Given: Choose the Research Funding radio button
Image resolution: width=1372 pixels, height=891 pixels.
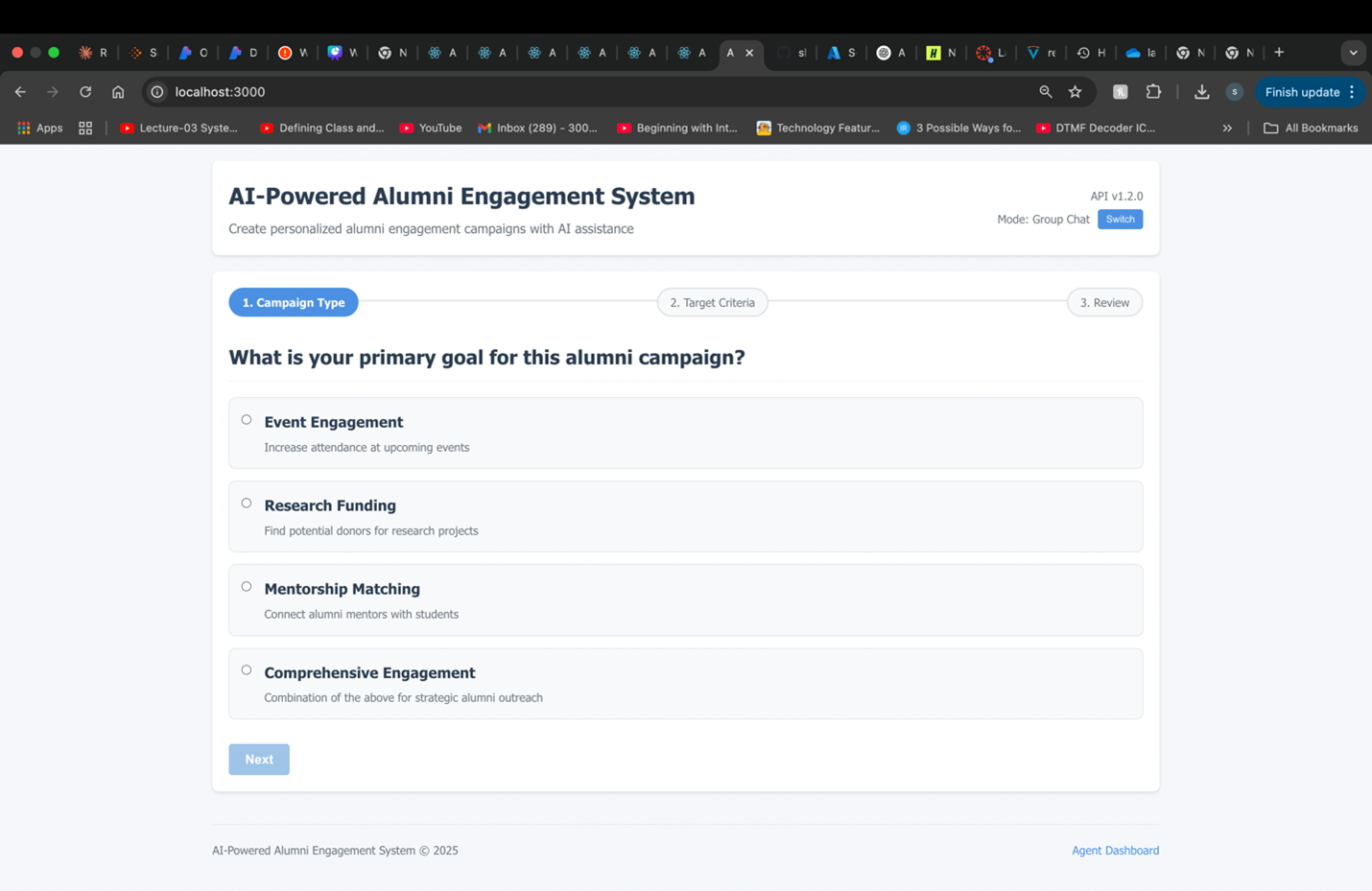Looking at the screenshot, I should click(x=247, y=504).
